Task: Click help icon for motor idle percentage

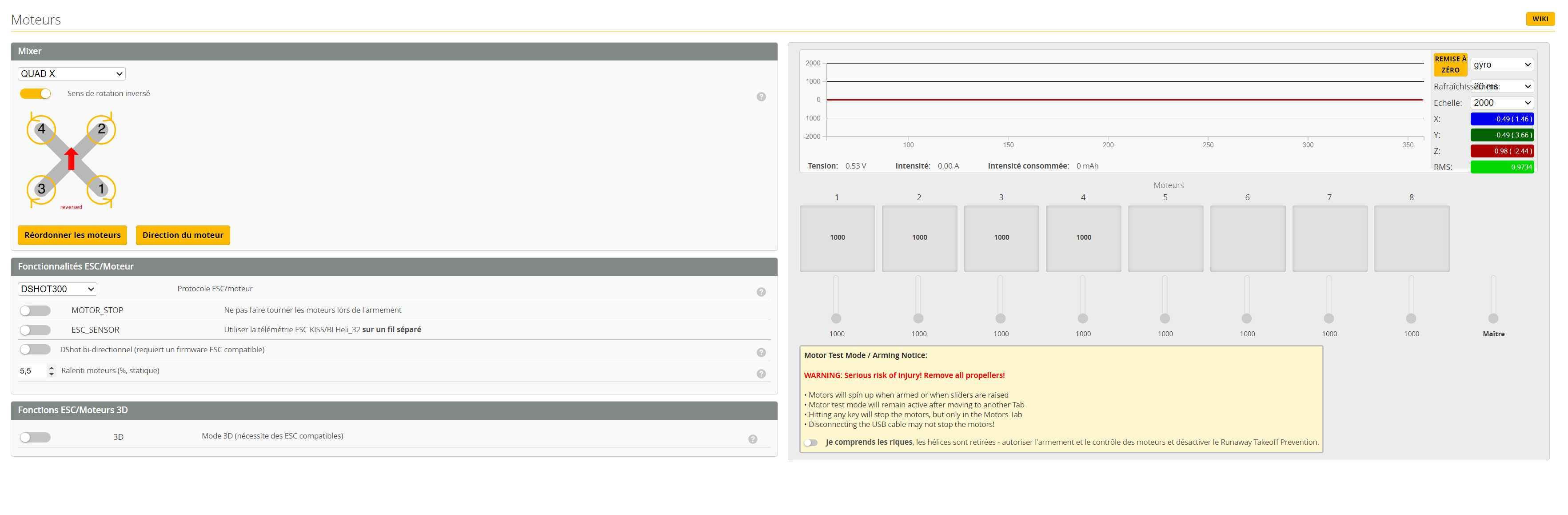Action: click(761, 374)
